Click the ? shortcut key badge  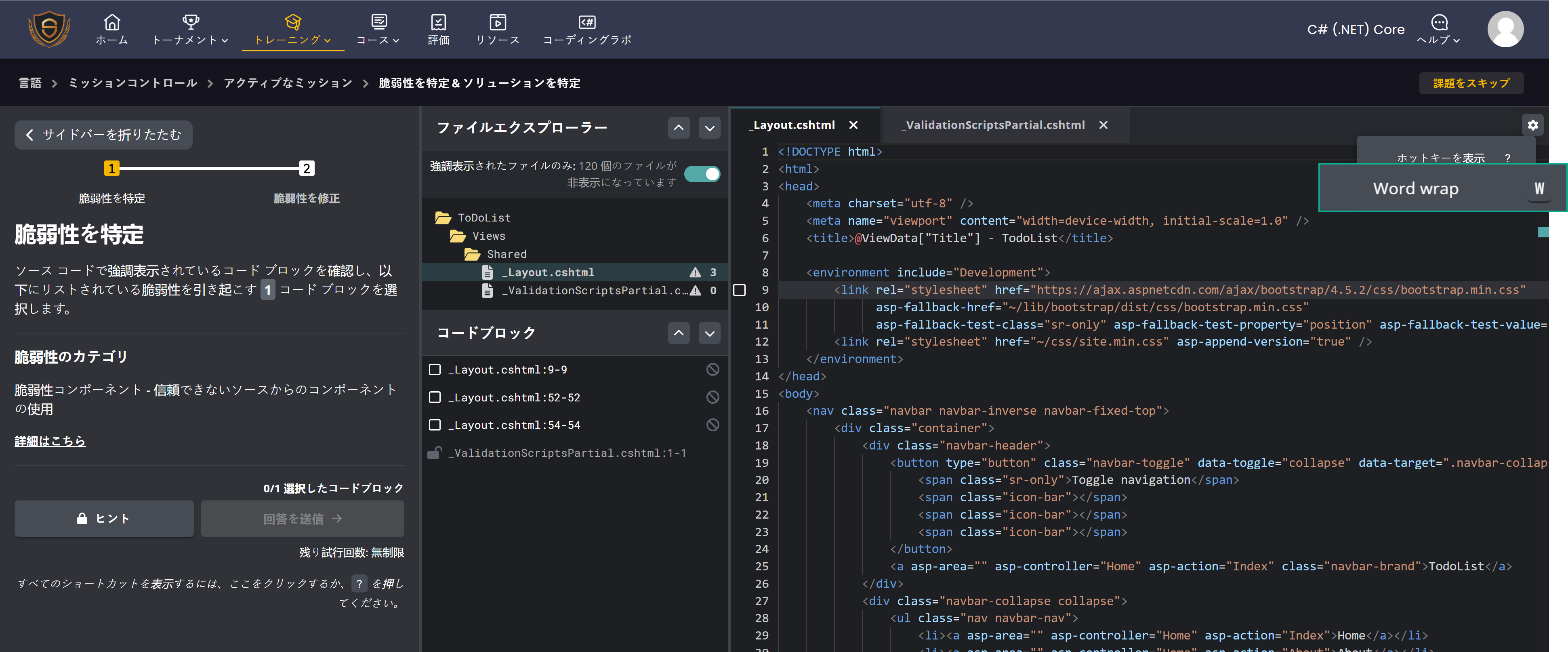point(359,584)
